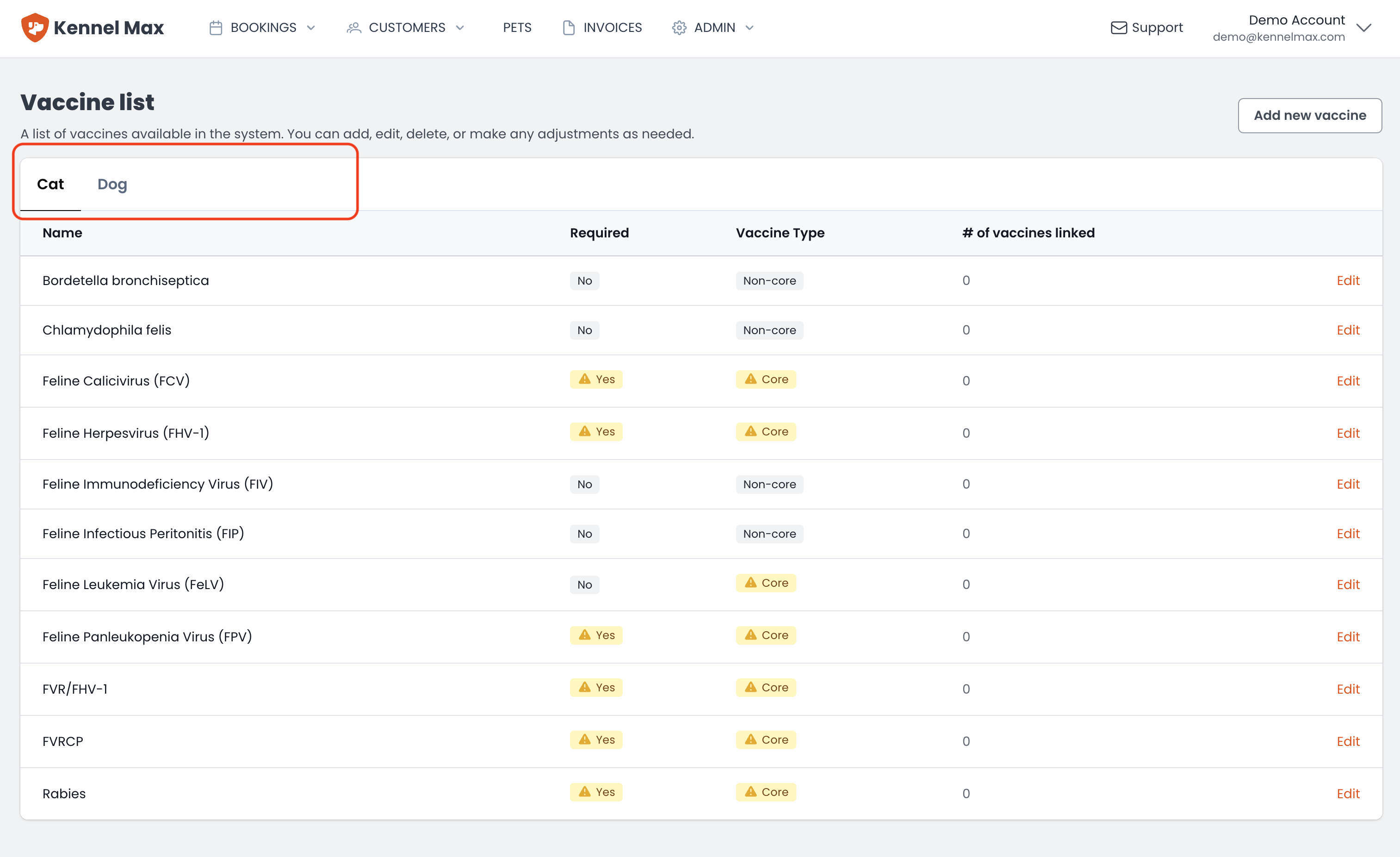Click Feline Infectious Peritonitis (FIP) name
Viewport: 1400px width, 857px height.
pyautogui.click(x=143, y=534)
